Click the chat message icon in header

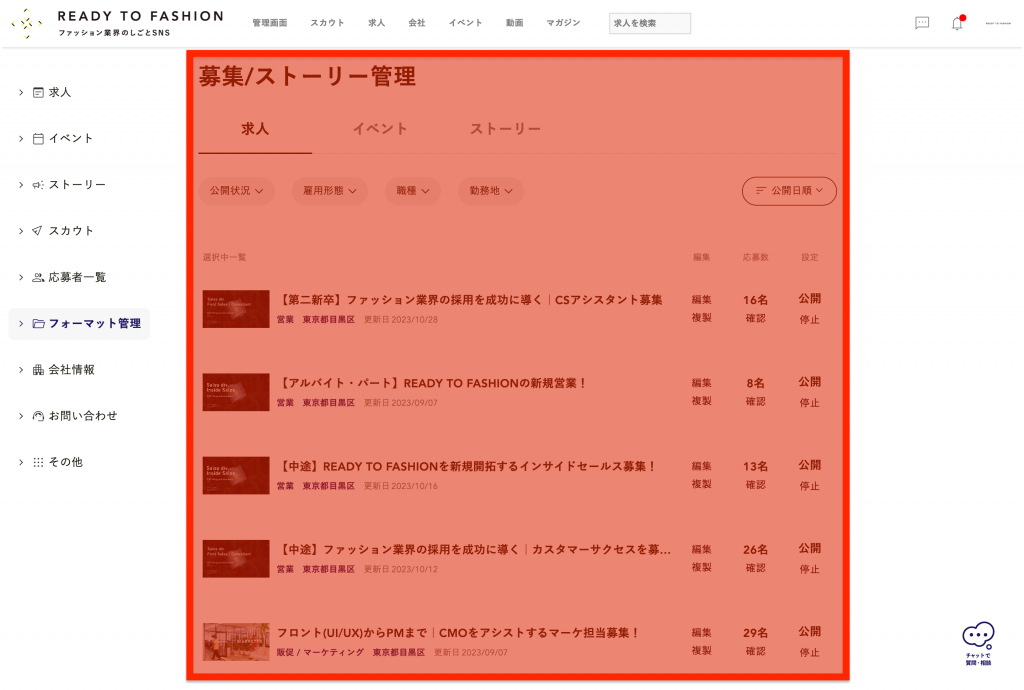coord(921,23)
